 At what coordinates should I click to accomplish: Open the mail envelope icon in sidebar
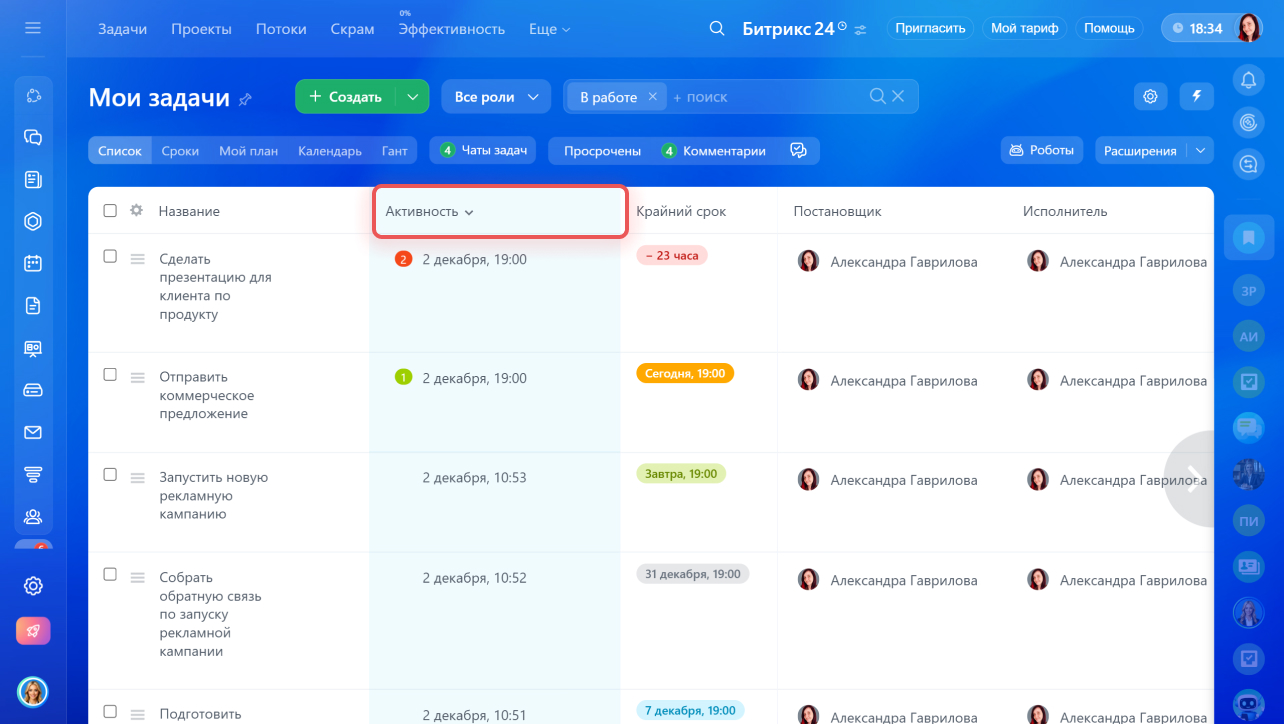[33, 432]
